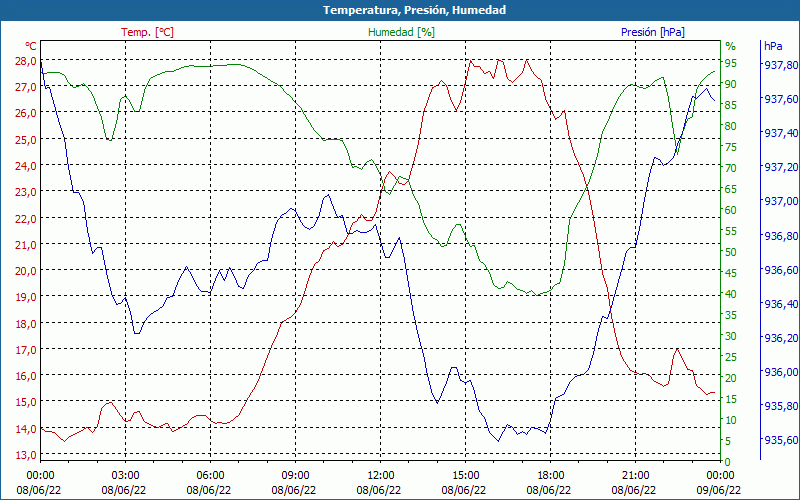Click the '13,0' temperature axis value
This screenshot has height=500, width=800.
pos(27,455)
